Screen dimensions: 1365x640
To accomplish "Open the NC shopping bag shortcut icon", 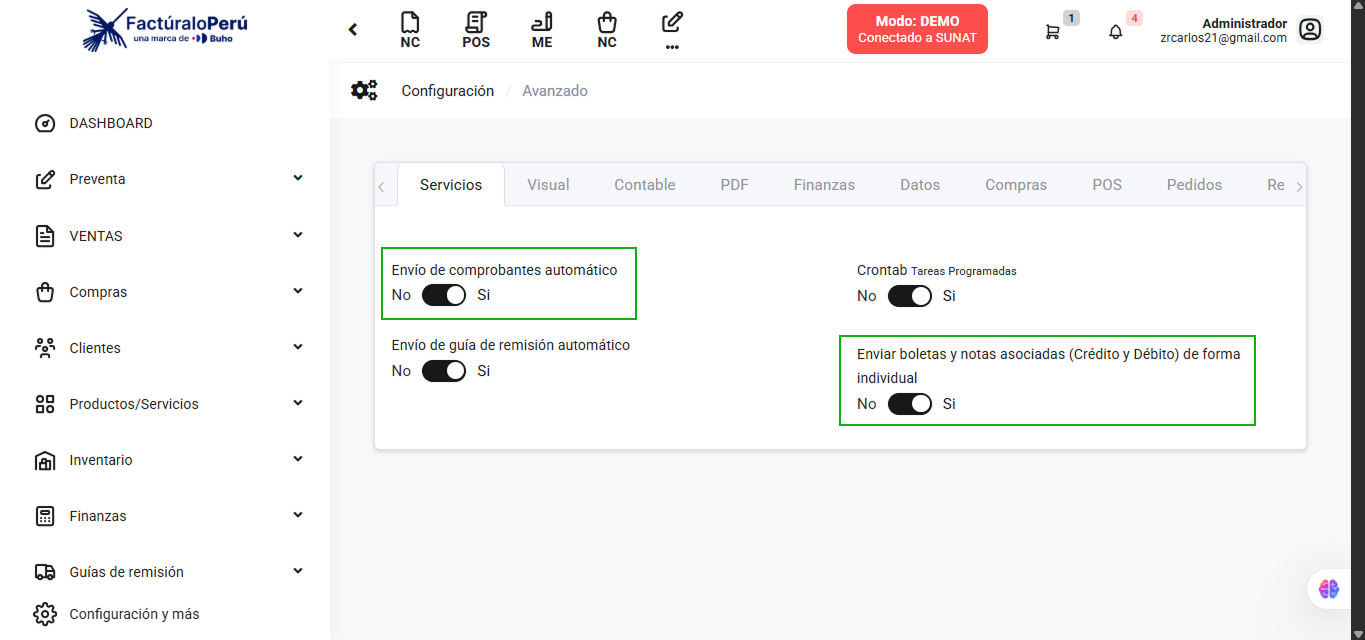I will tap(606, 28).
